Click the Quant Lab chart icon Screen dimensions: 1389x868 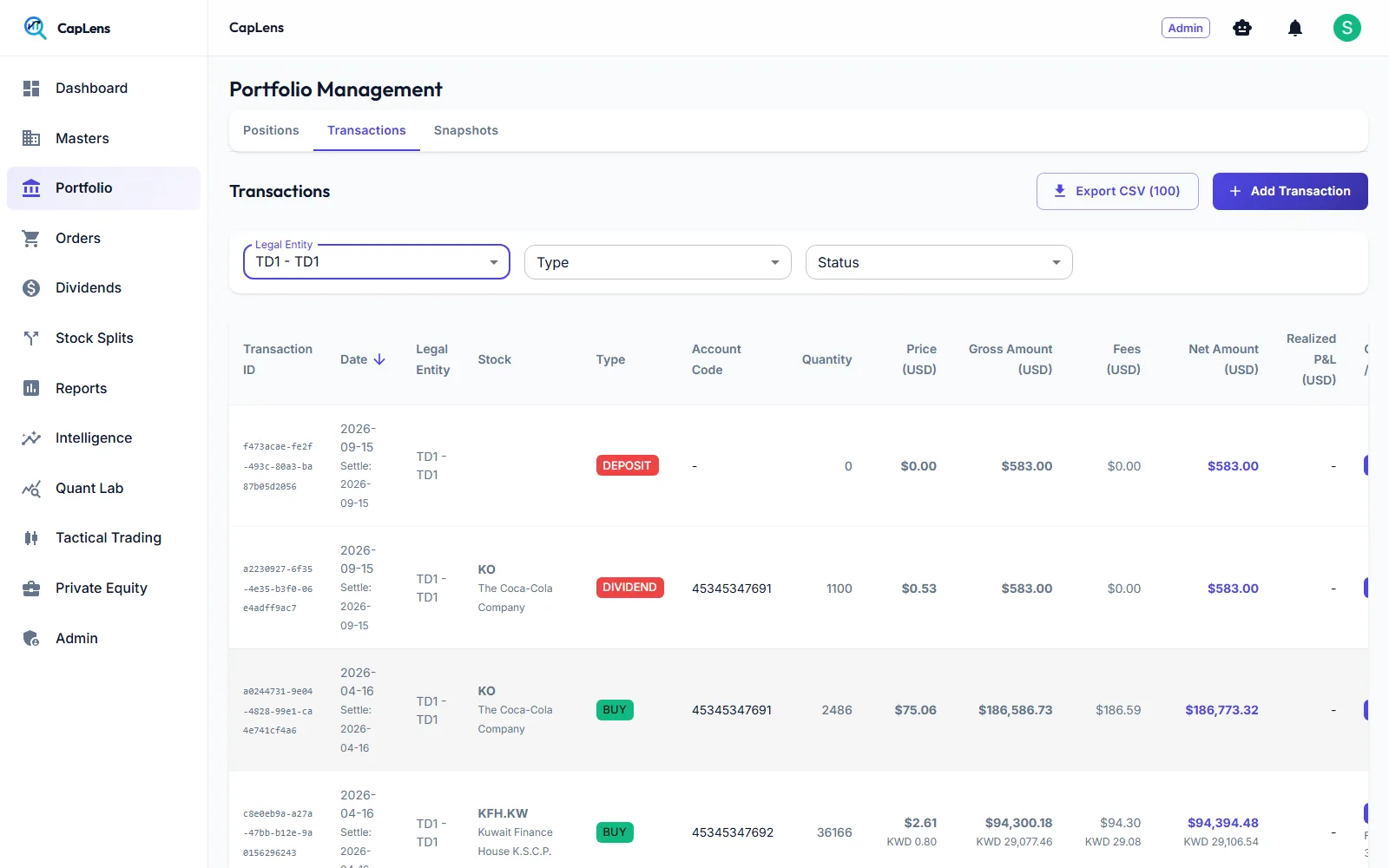(31, 489)
